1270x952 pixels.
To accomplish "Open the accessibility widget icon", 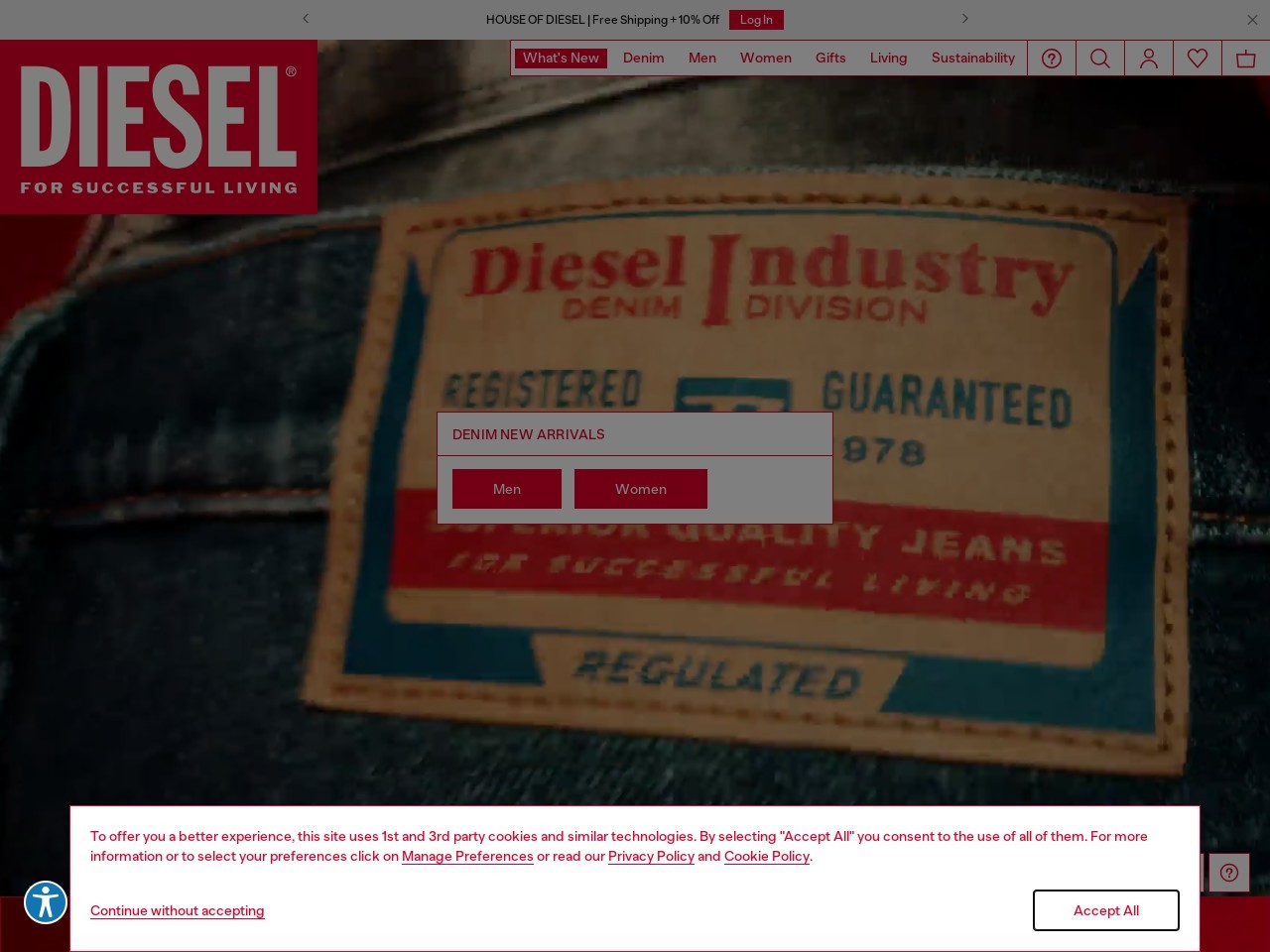I will point(46,902).
